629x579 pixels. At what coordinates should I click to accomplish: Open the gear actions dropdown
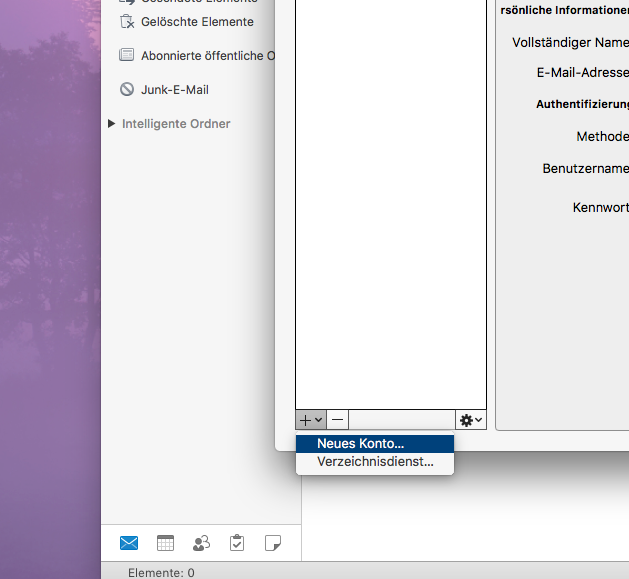470,420
